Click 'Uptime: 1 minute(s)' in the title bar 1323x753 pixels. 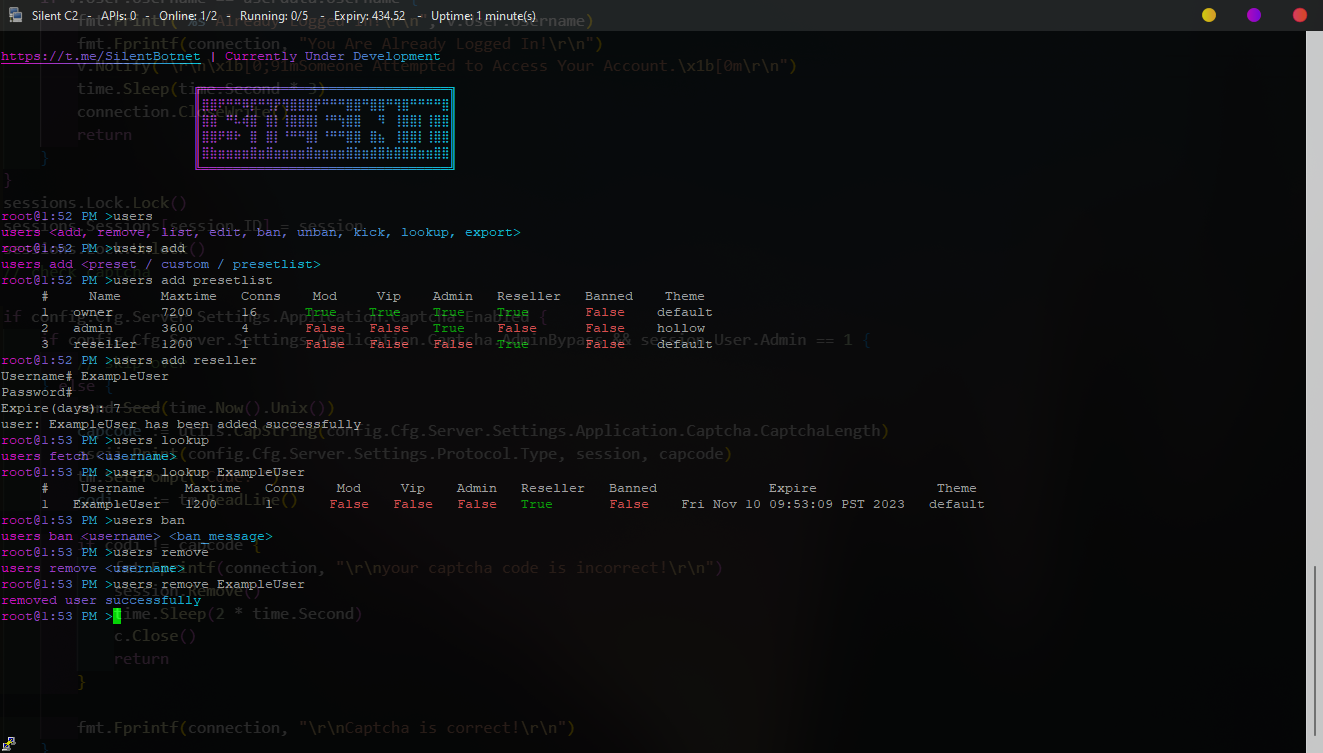tap(484, 15)
